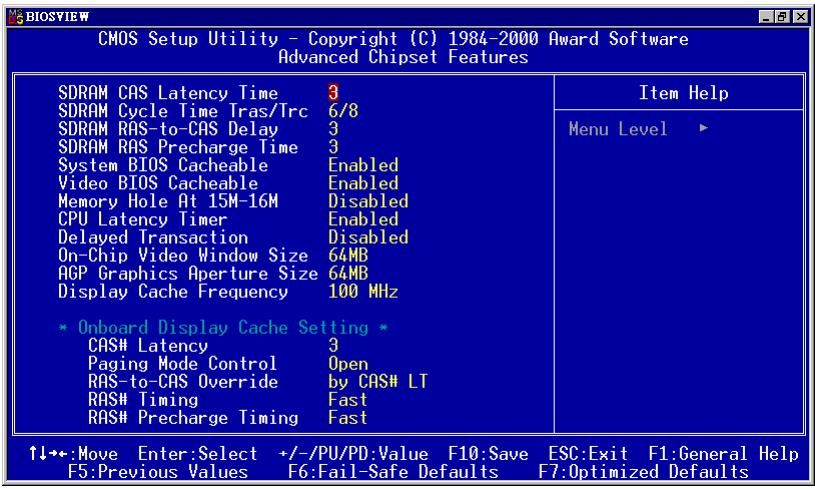This screenshot has height=489, width=815.
Task: Click the F1:General Help hint
Action: (x=723, y=454)
